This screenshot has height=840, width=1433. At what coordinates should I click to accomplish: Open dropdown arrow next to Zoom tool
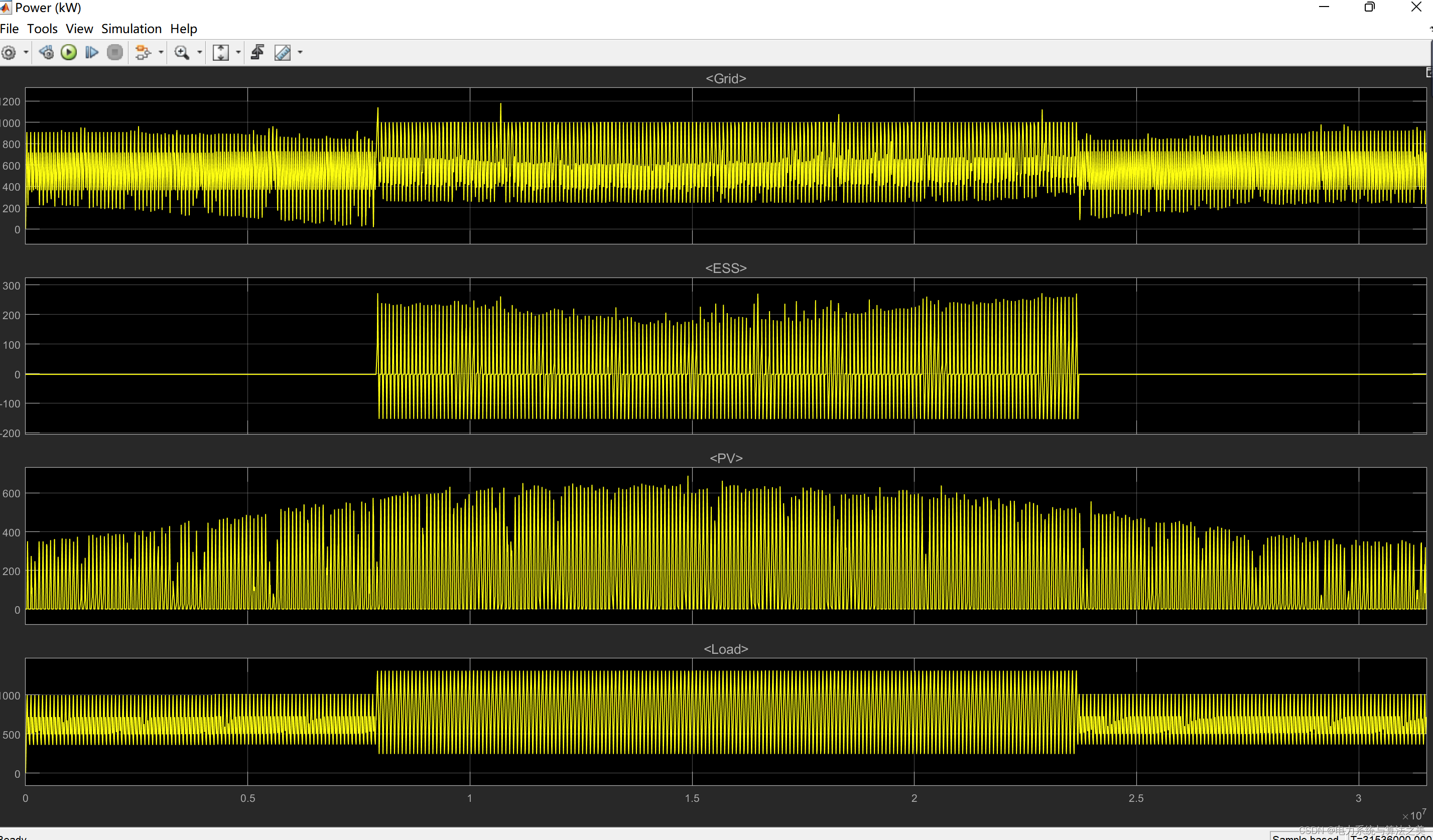point(200,53)
